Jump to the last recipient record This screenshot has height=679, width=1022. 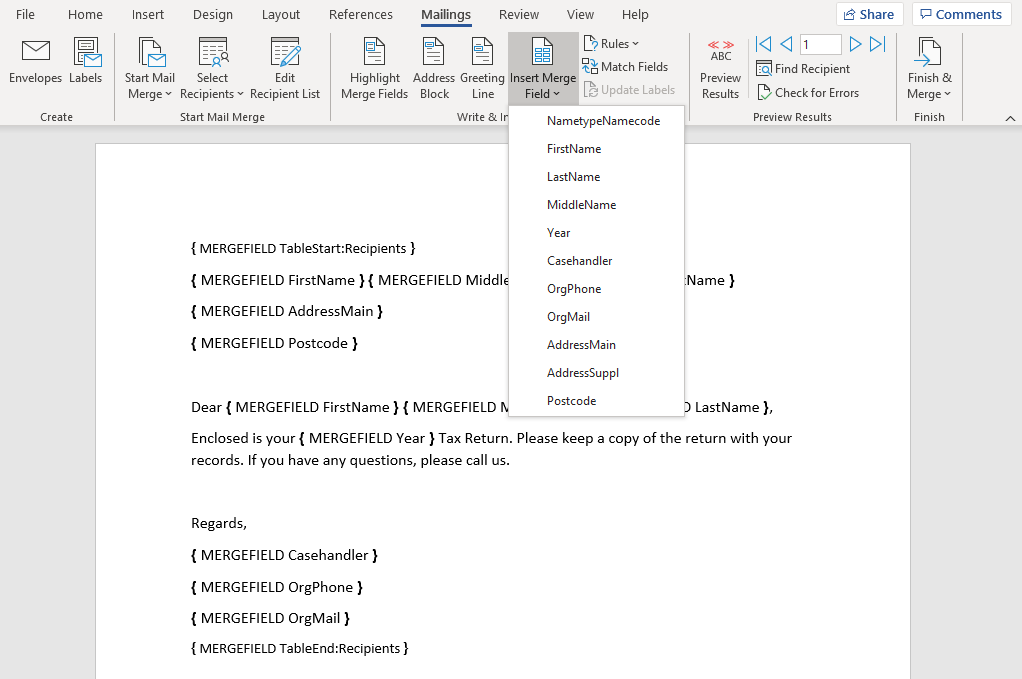[x=878, y=44]
